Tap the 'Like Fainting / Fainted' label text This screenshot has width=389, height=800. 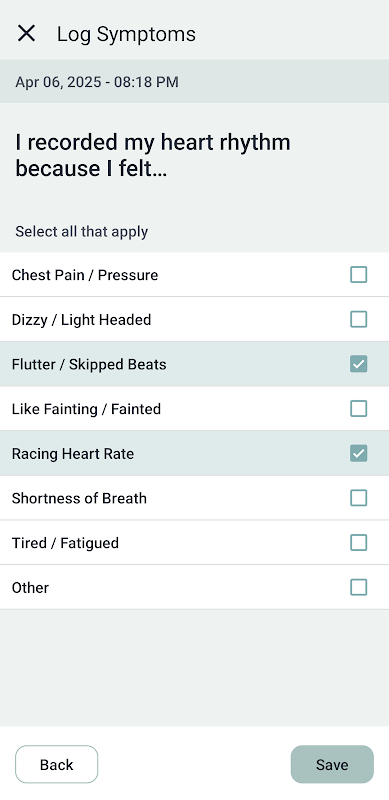[86, 409]
